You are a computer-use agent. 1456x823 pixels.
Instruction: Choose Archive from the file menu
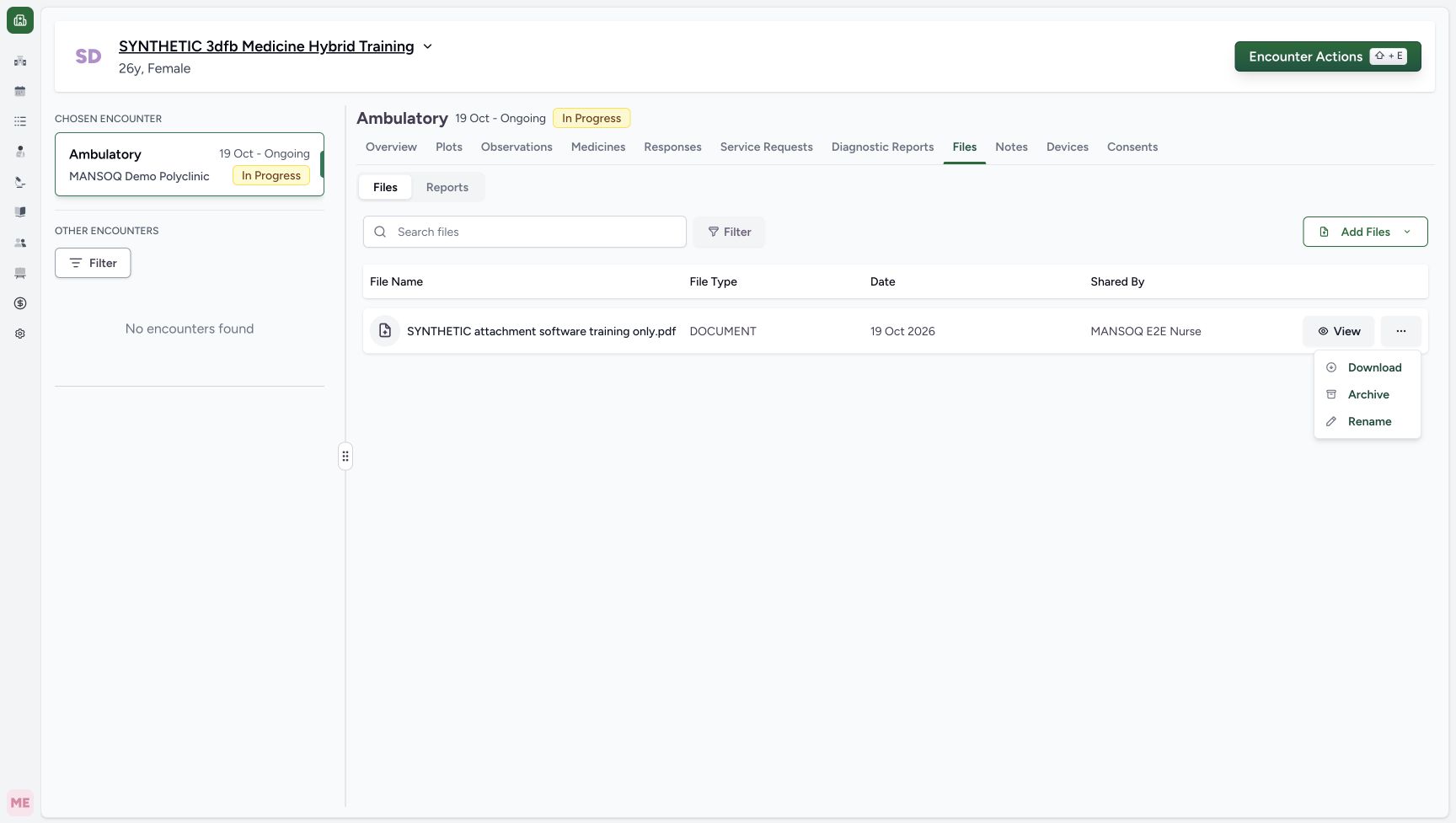[1367, 394]
